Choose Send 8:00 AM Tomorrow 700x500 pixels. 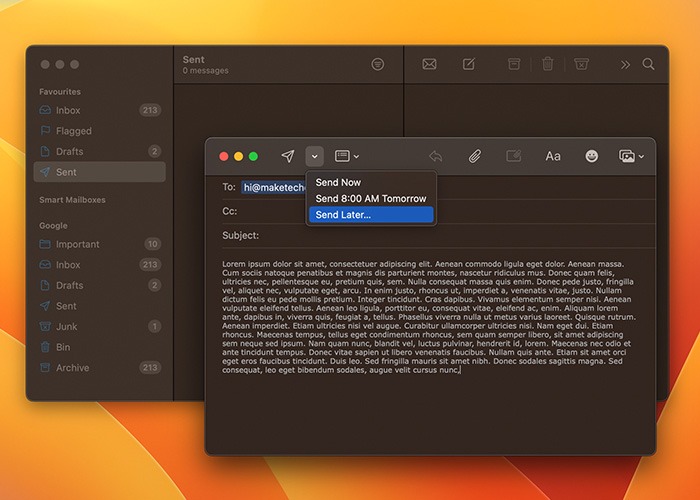[371, 198]
